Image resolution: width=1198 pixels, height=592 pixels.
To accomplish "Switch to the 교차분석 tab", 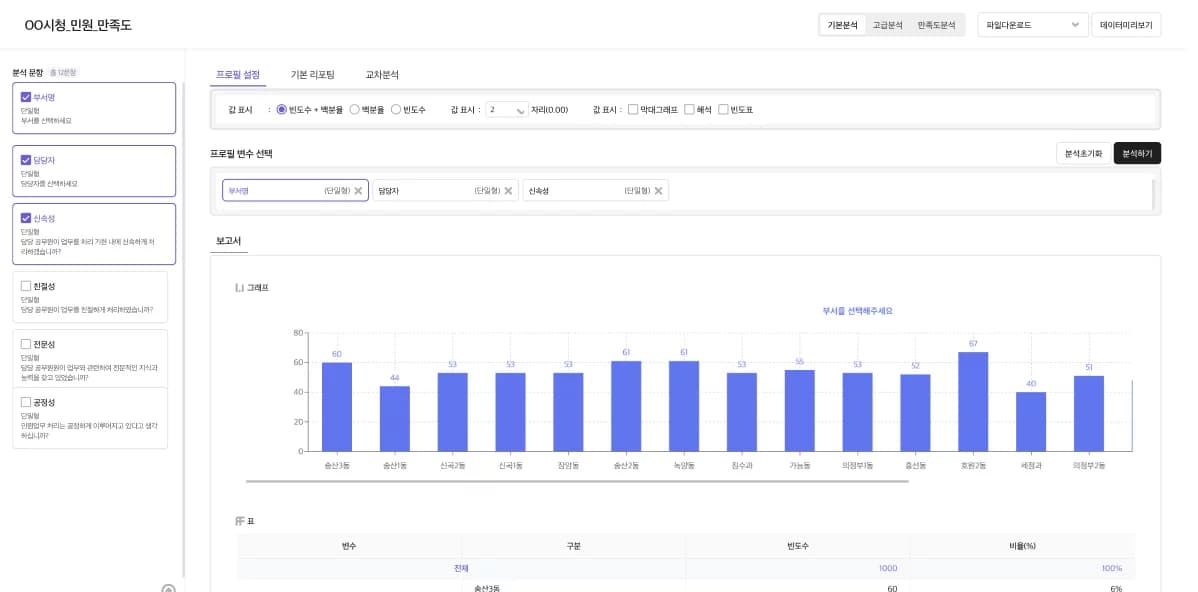I will coord(381,75).
